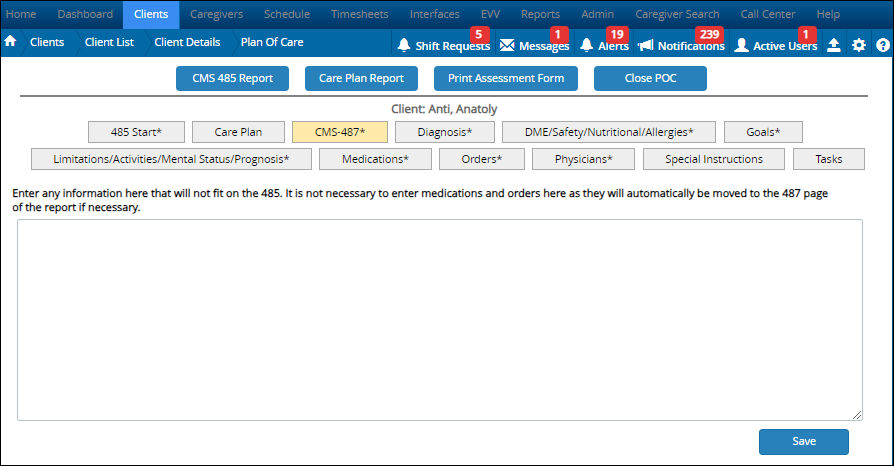Open the Help menu
The image size is (894, 466).
tap(828, 14)
